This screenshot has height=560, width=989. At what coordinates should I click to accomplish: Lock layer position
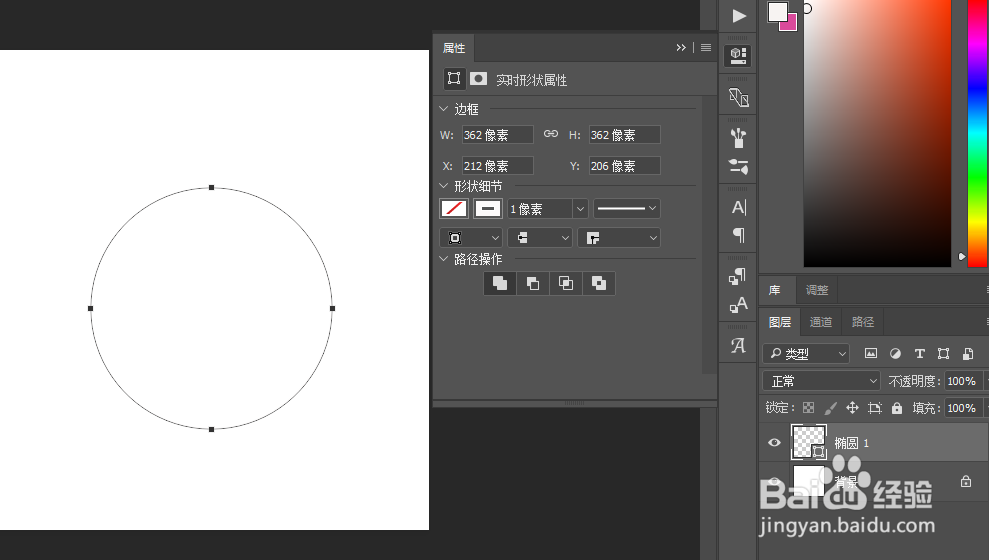tap(852, 408)
